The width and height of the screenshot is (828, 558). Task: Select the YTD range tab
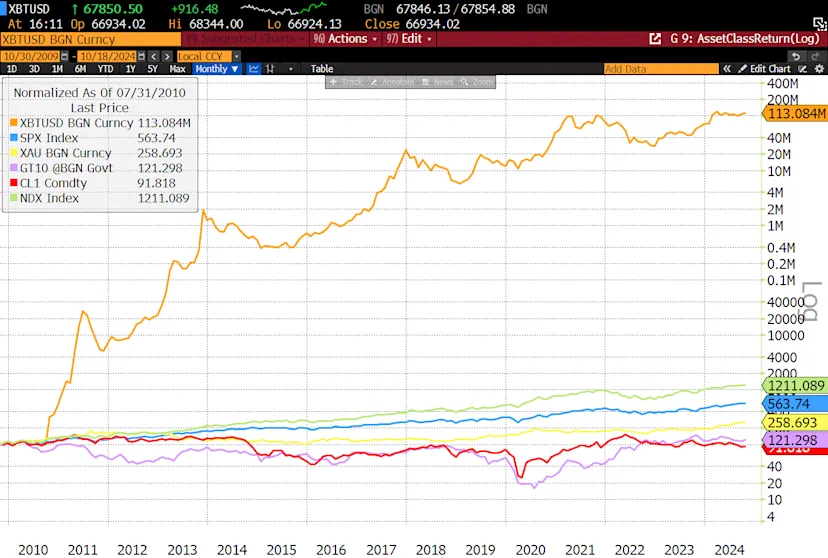coord(105,69)
